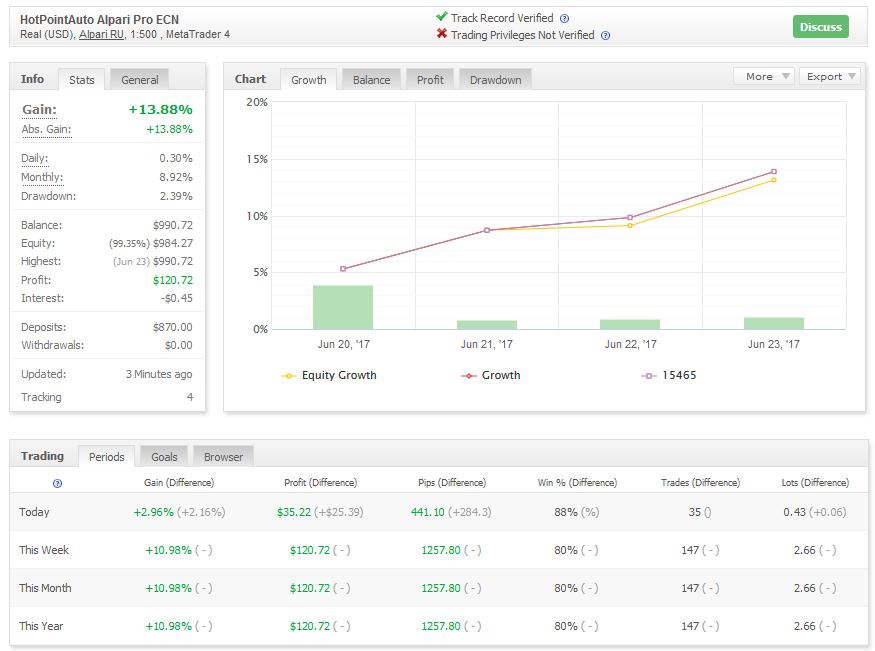Click the Jun 23 growth data point
875x651 pixels.
pos(773,172)
